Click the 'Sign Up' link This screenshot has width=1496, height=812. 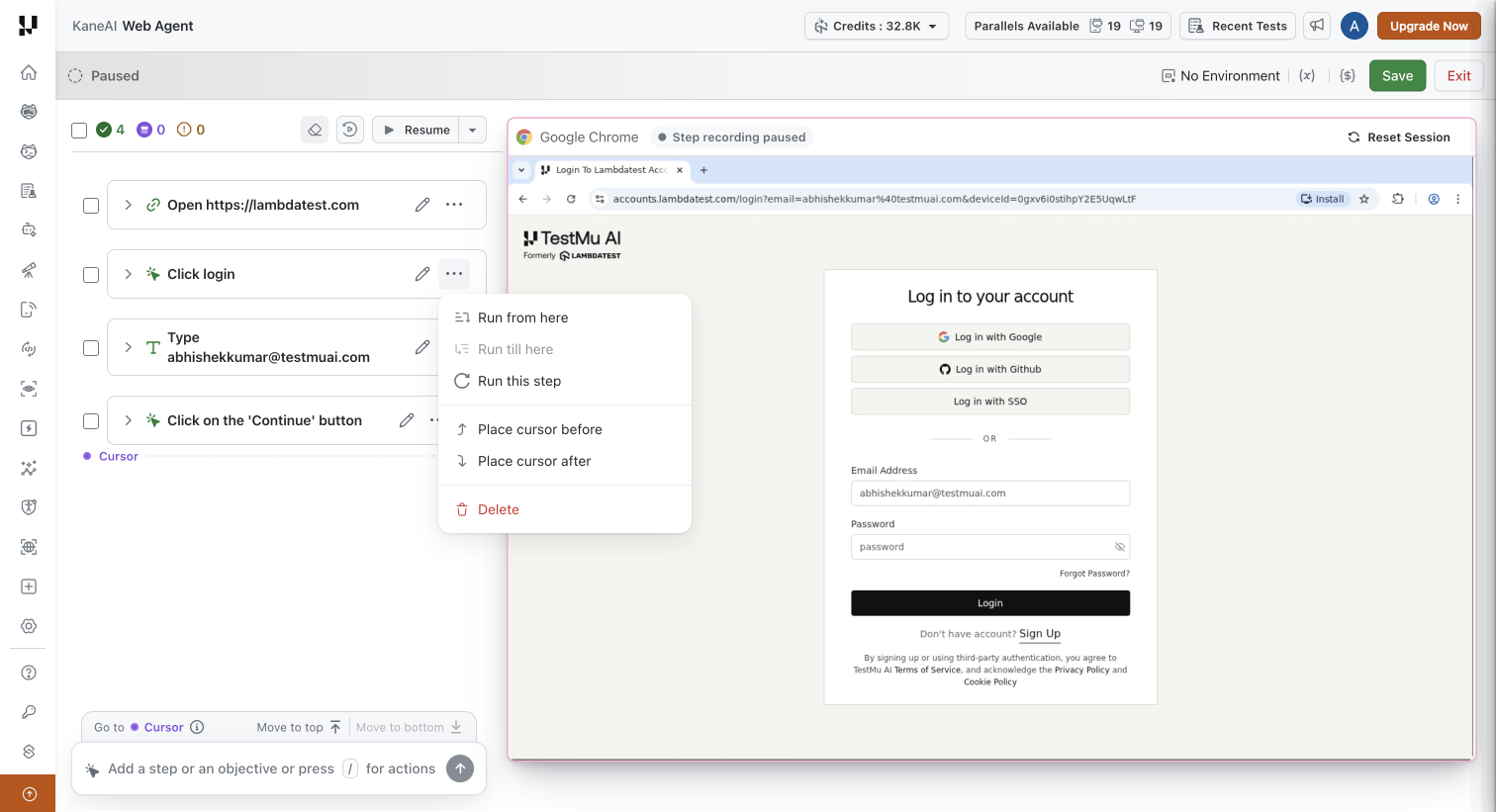click(x=1040, y=634)
